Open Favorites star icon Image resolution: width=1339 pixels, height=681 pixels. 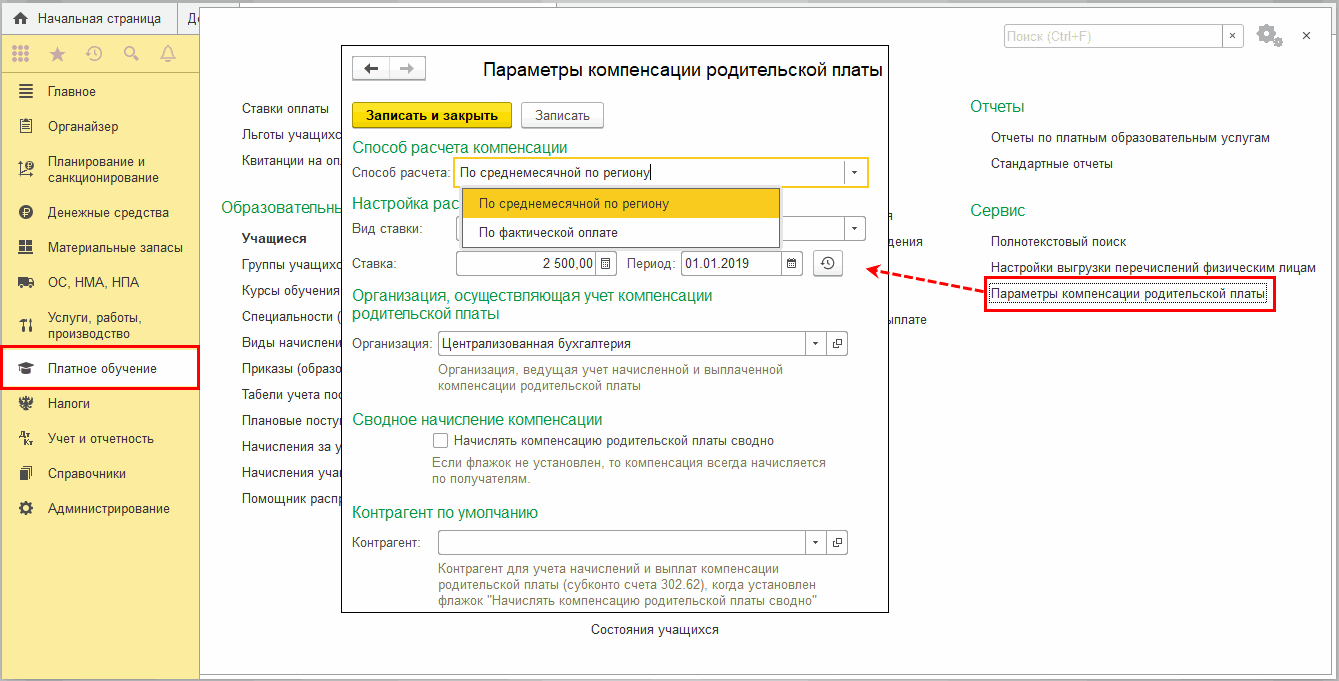pyautogui.click(x=58, y=53)
